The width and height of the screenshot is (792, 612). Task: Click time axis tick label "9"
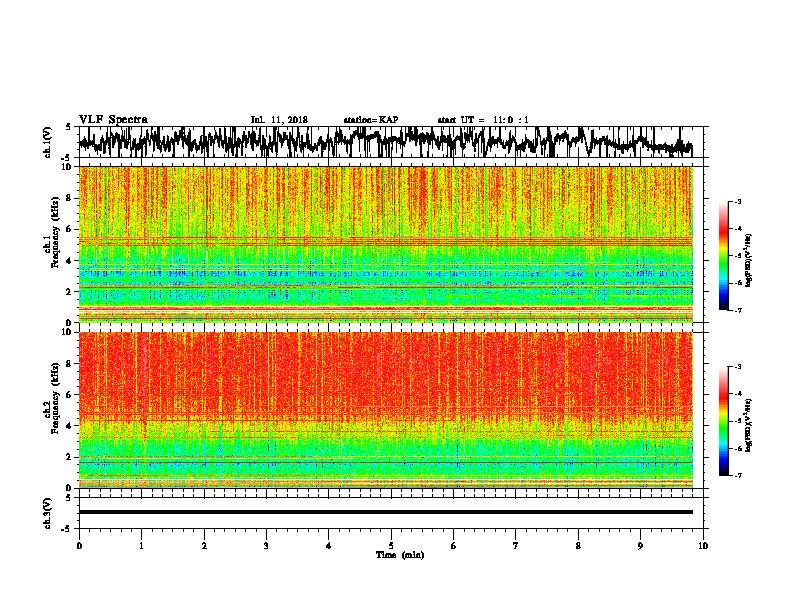pyautogui.click(x=640, y=546)
